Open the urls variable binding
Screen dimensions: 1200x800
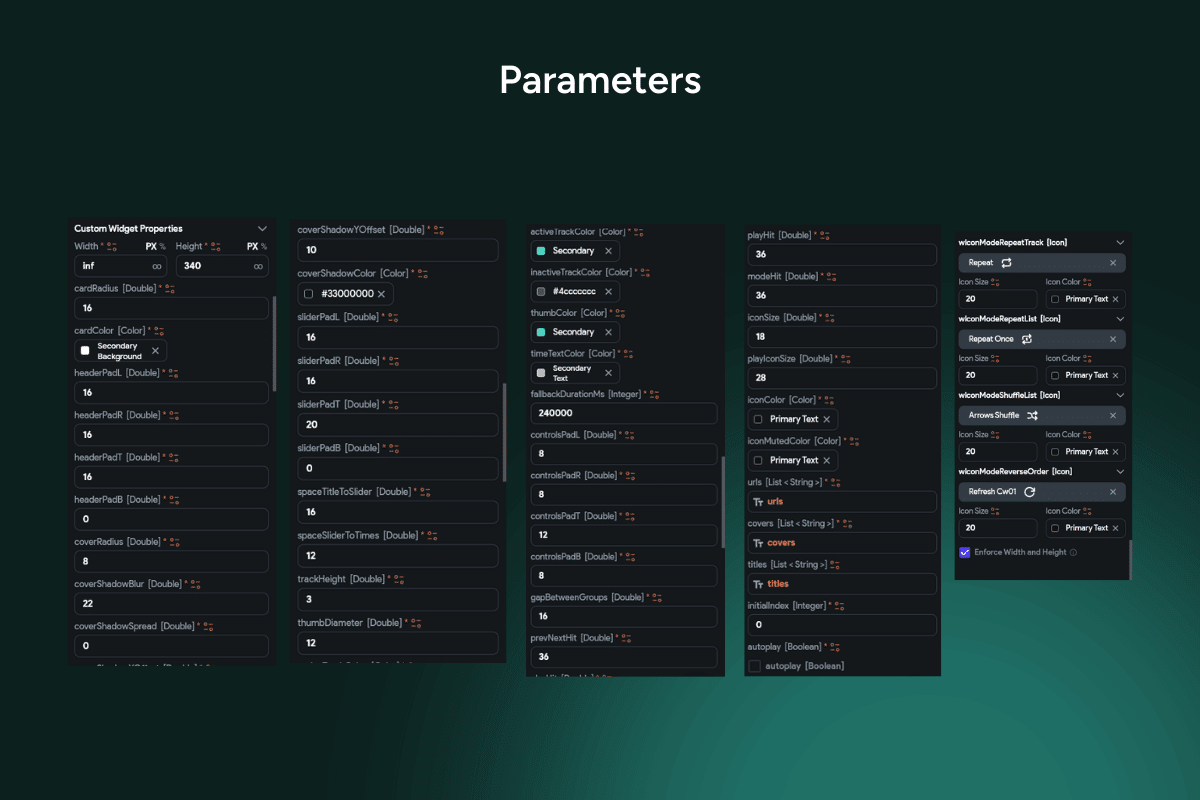pos(842,501)
